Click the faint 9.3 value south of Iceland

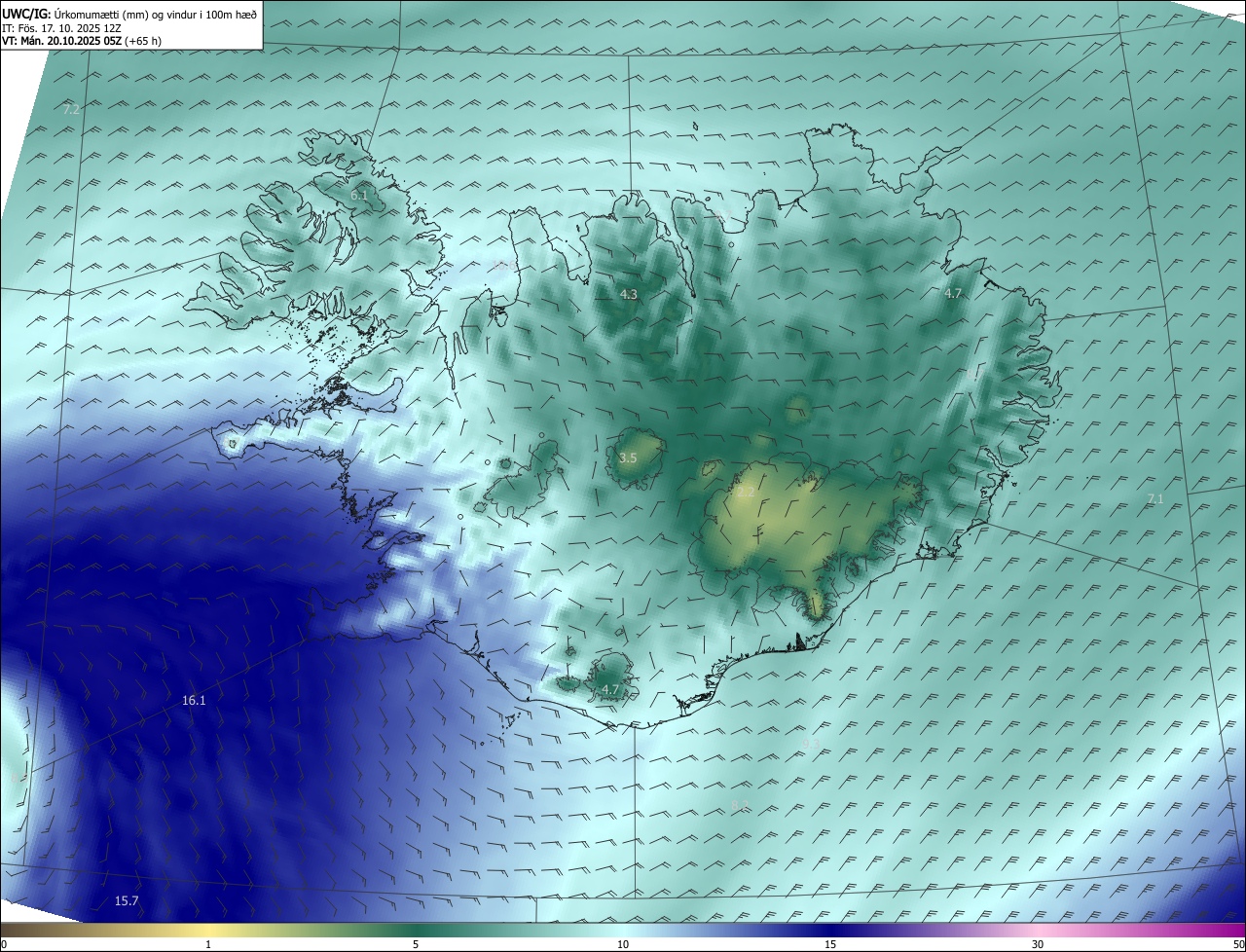(x=811, y=744)
